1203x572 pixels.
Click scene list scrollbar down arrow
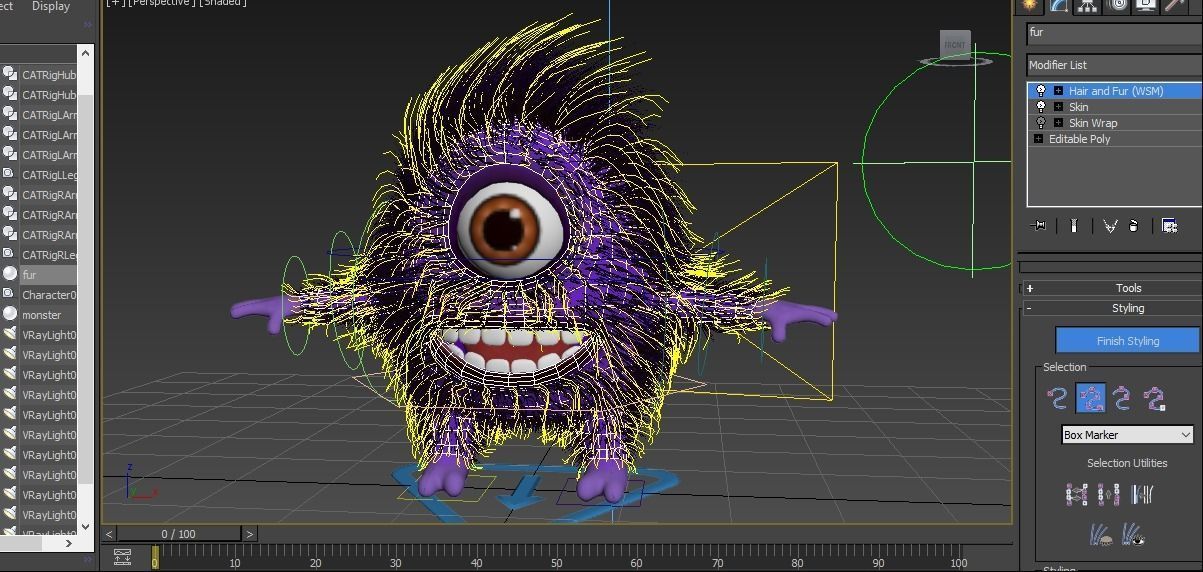click(85, 526)
